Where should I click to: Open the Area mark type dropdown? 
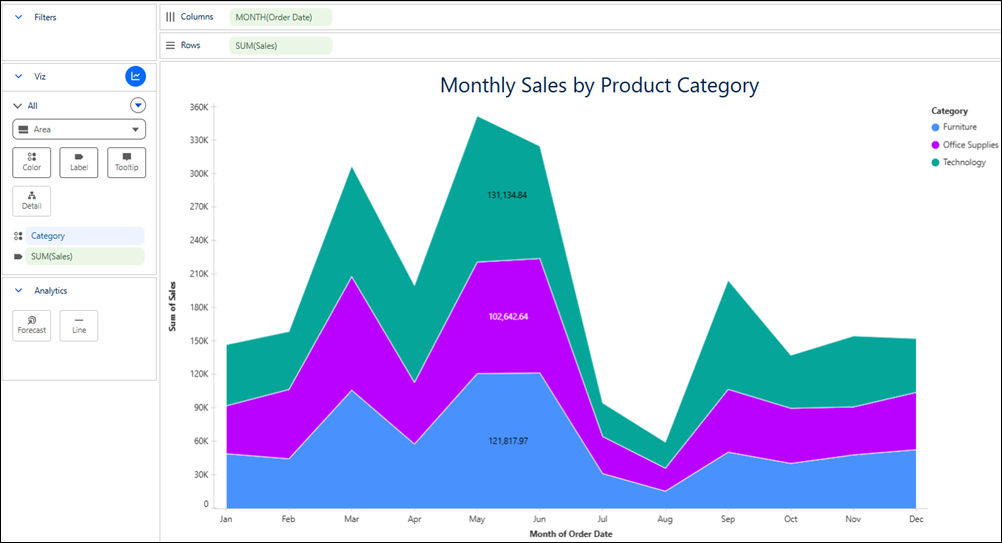79,129
